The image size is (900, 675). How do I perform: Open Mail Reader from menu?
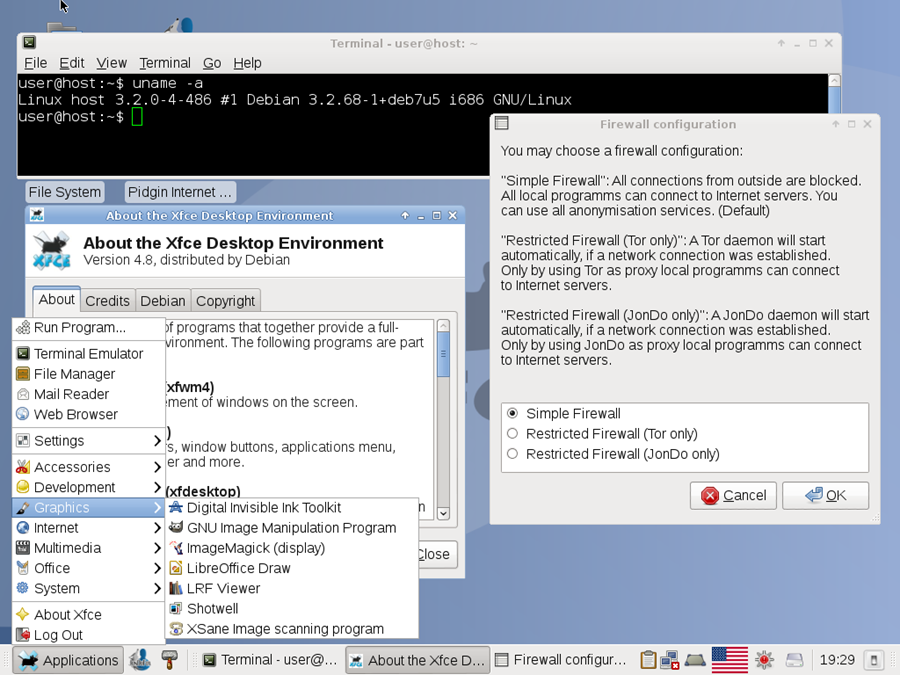pyautogui.click(x=88, y=394)
